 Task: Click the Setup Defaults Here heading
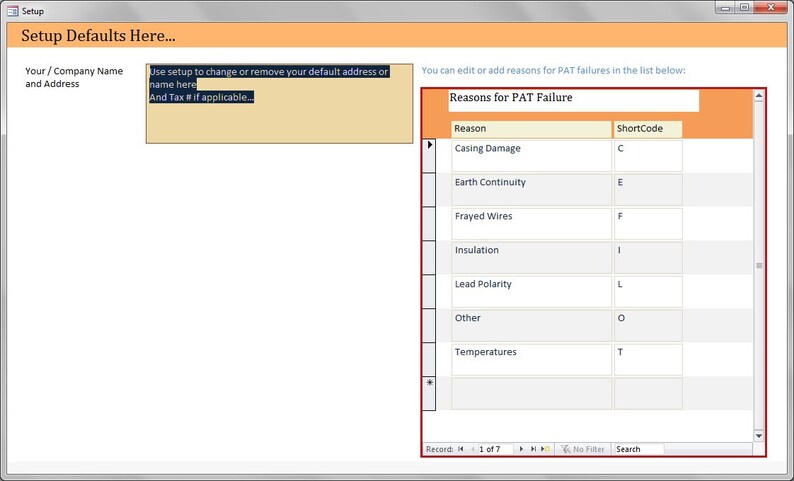tap(98, 35)
